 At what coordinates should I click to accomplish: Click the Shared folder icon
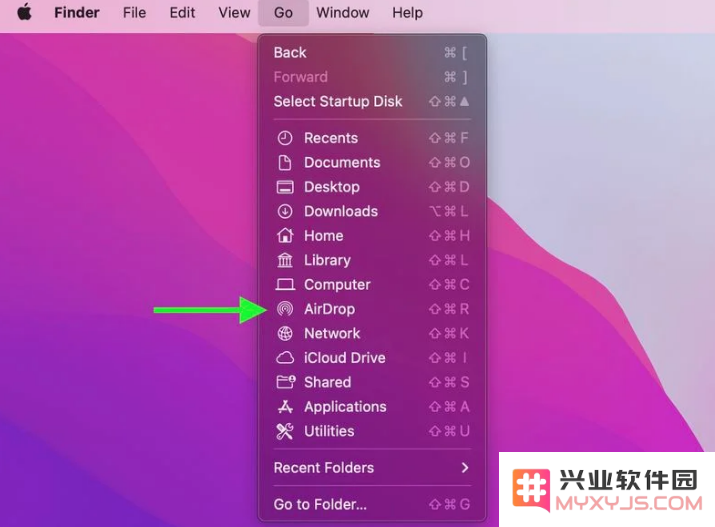click(286, 382)
